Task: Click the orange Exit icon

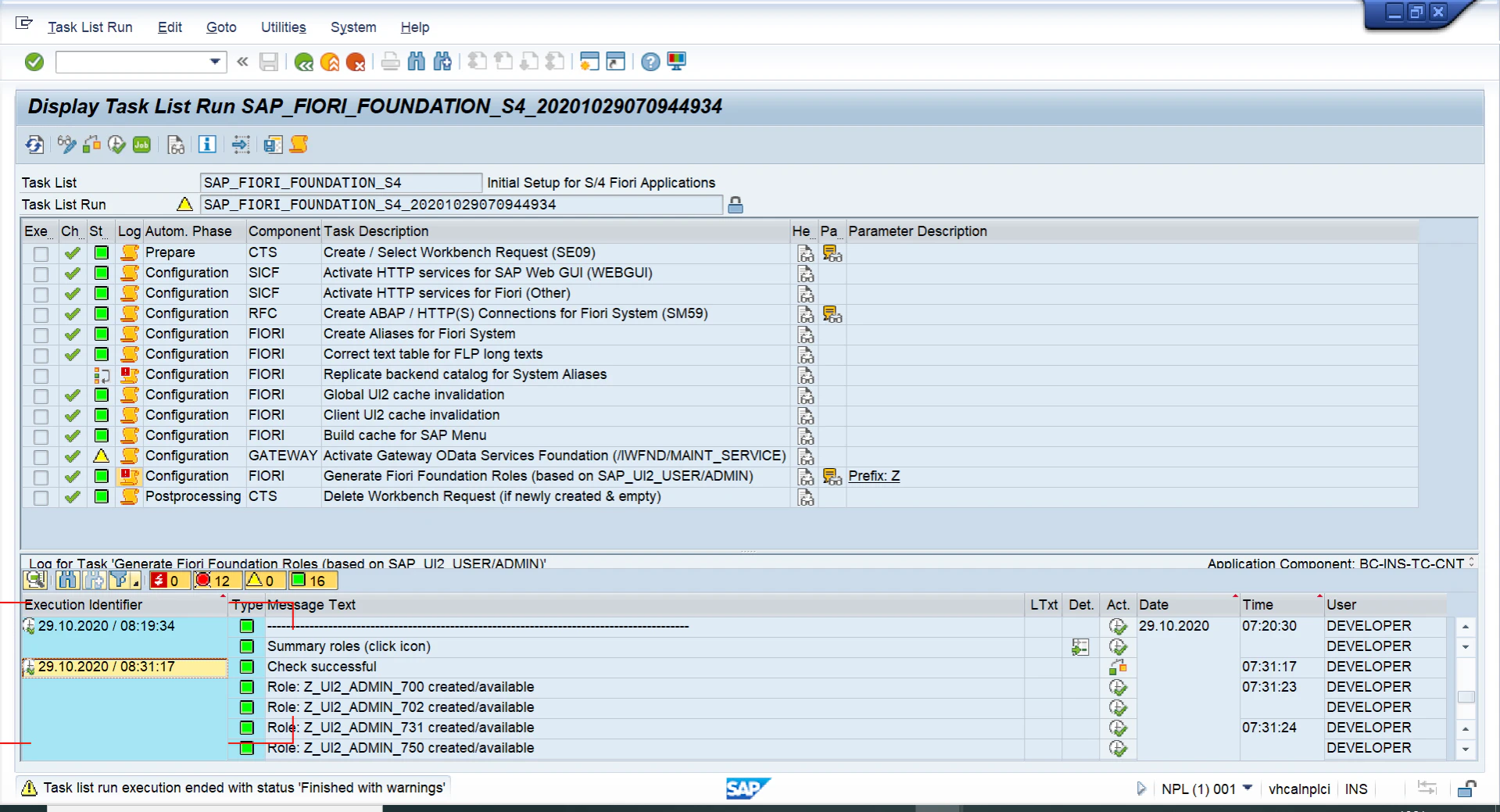Action: (330, 63)
